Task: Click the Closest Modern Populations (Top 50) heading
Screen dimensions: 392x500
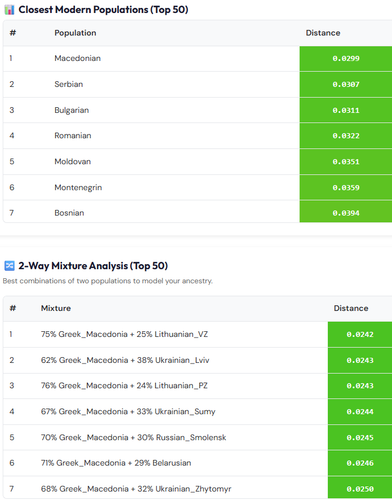Action: [103, 10]
